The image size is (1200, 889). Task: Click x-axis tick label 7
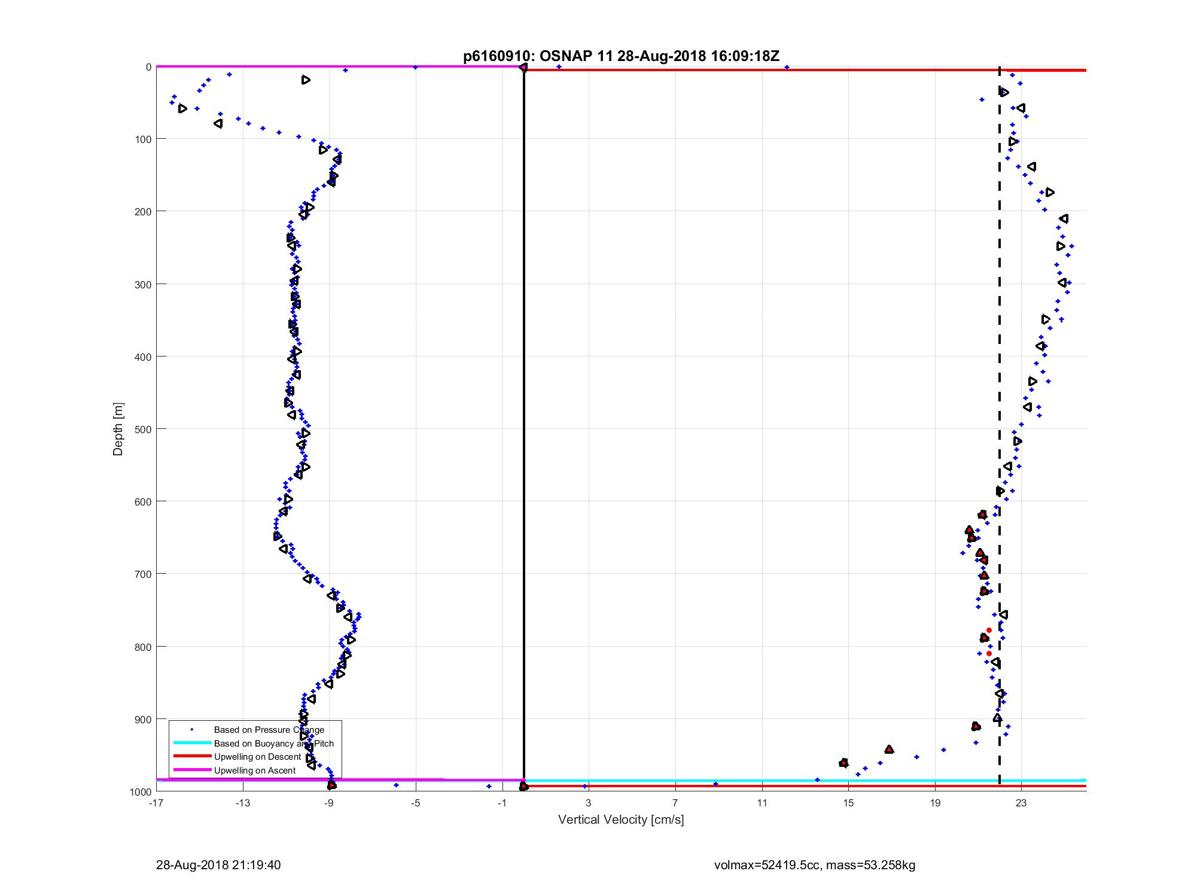click(675, 802)
